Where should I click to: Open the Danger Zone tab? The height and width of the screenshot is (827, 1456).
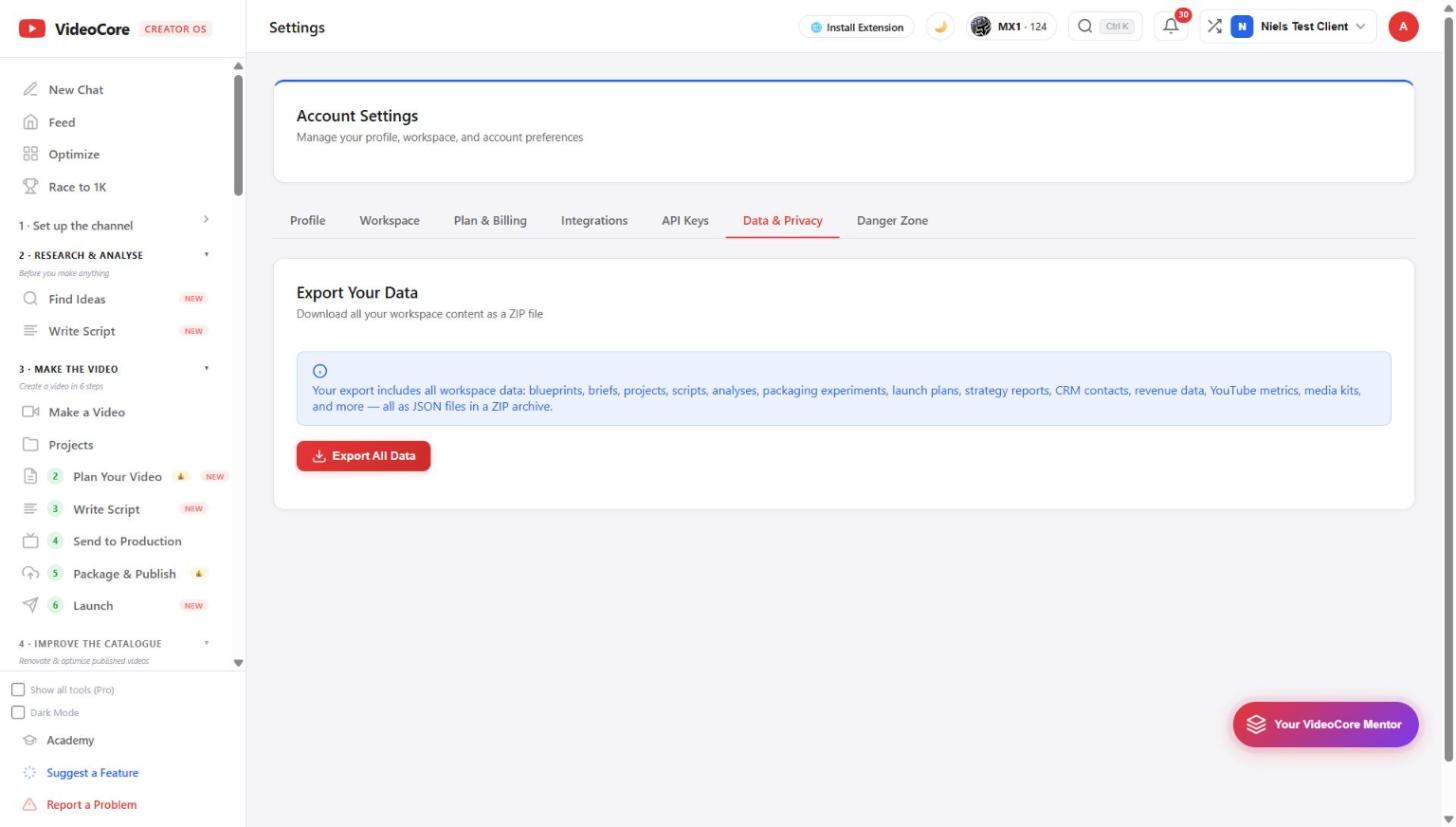[892, 221]
